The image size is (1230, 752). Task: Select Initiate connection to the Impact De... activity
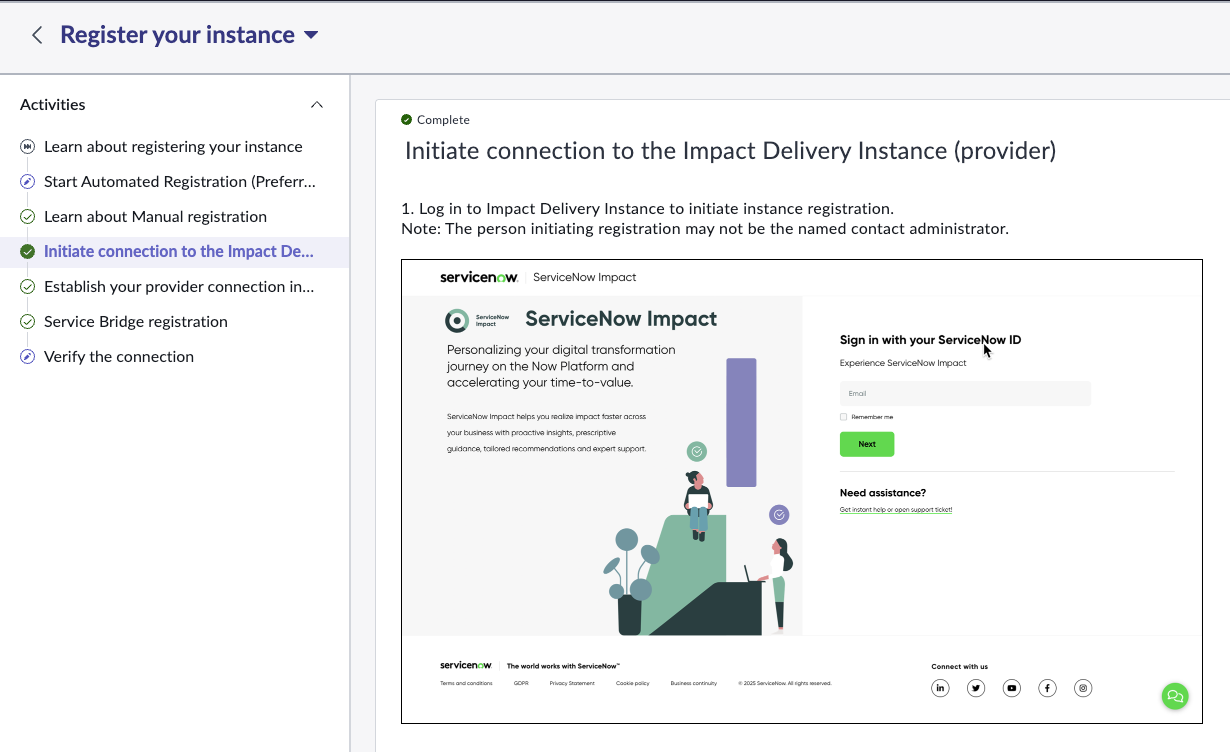179,252
